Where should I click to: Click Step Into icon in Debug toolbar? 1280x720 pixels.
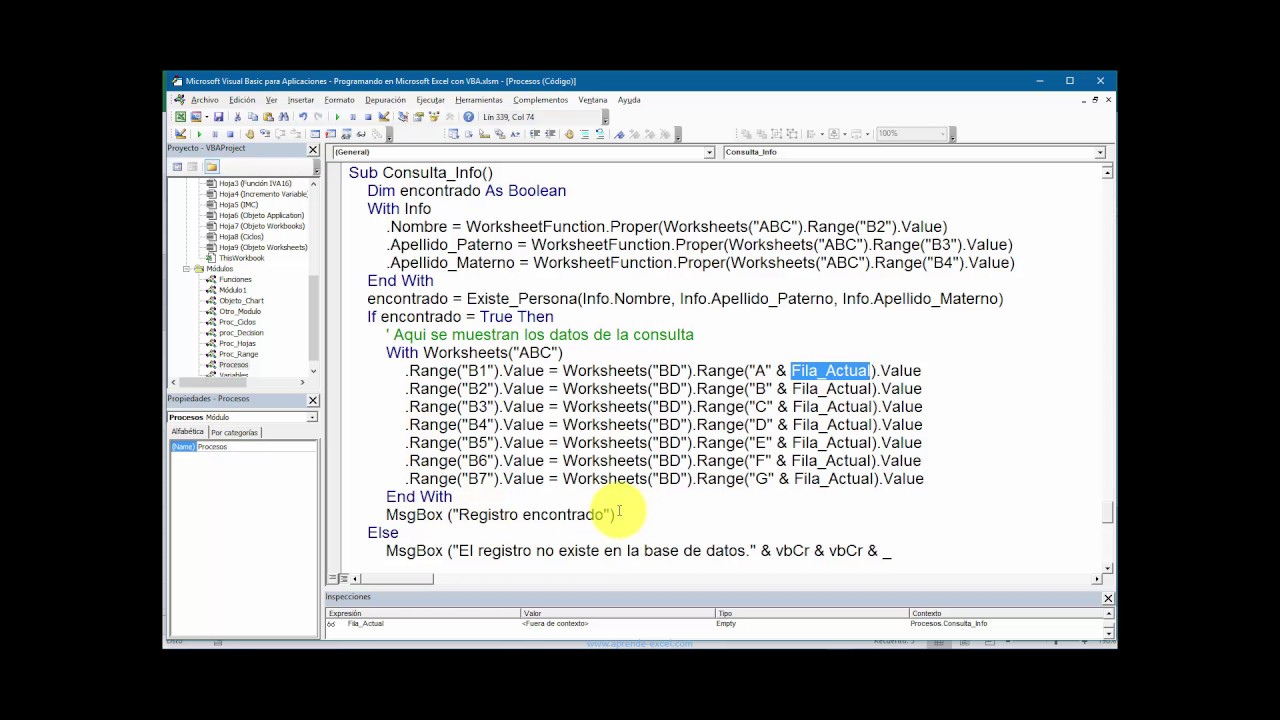tap(265, 134)
